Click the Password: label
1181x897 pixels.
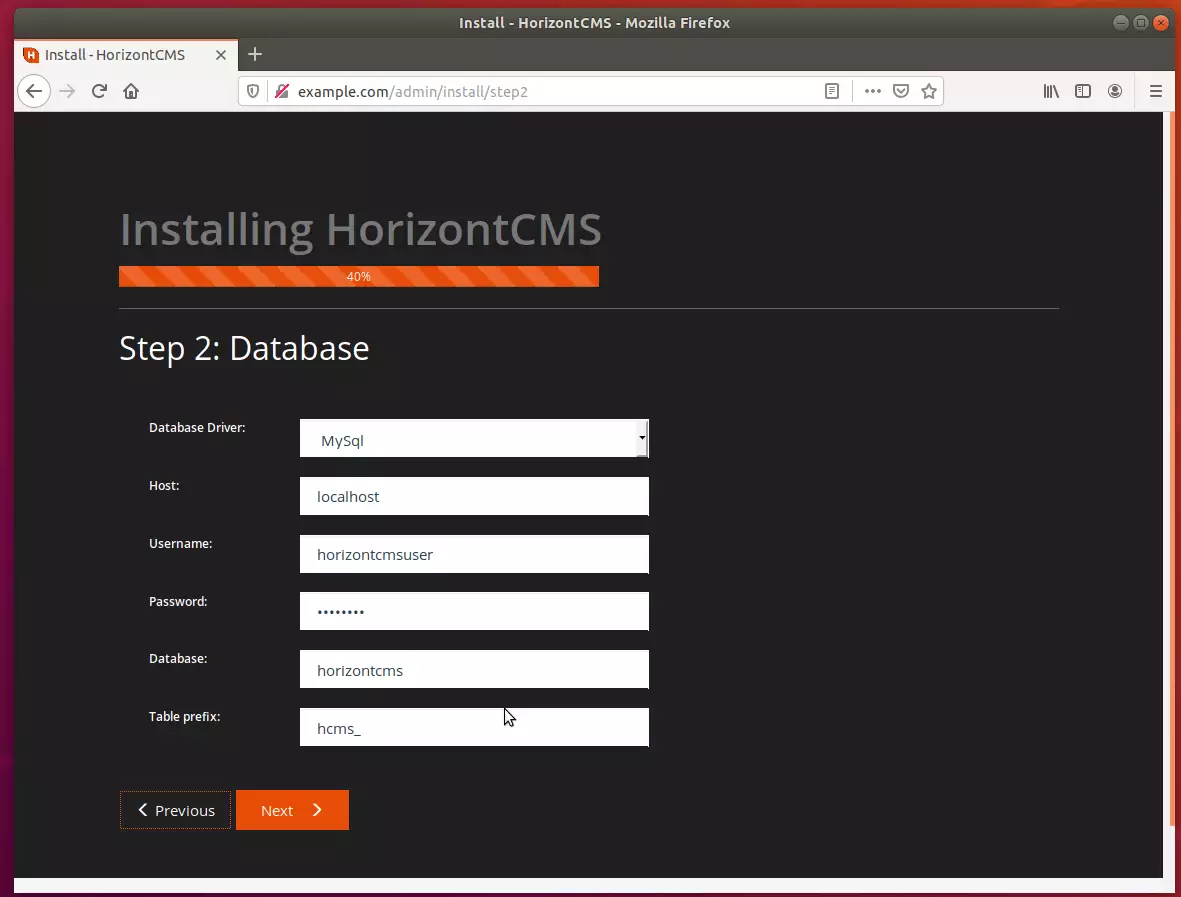[178, 602]
